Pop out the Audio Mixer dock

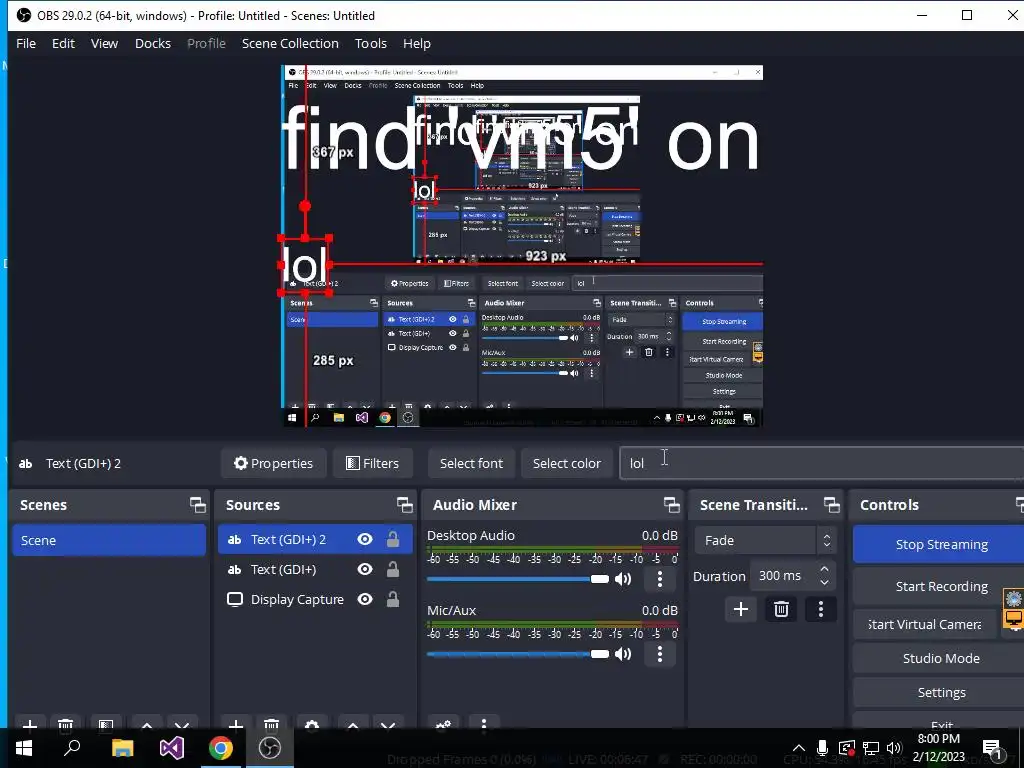point(671,504)
